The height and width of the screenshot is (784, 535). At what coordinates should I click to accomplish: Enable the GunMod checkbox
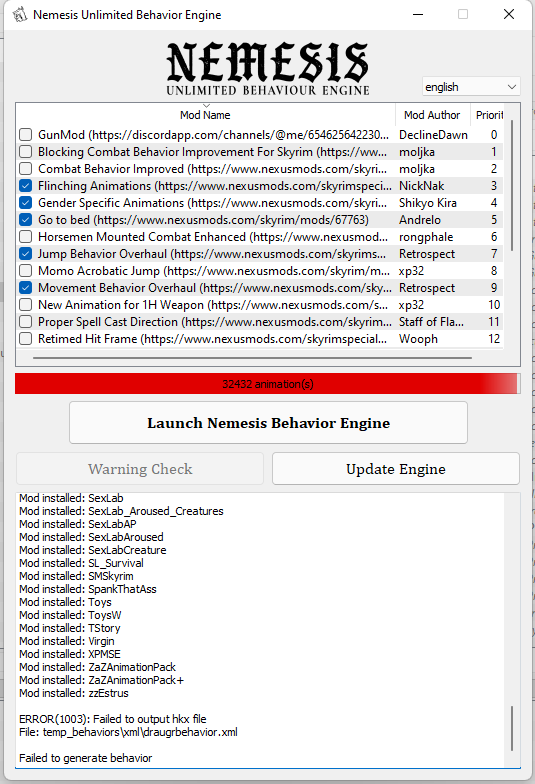point(26,134)
